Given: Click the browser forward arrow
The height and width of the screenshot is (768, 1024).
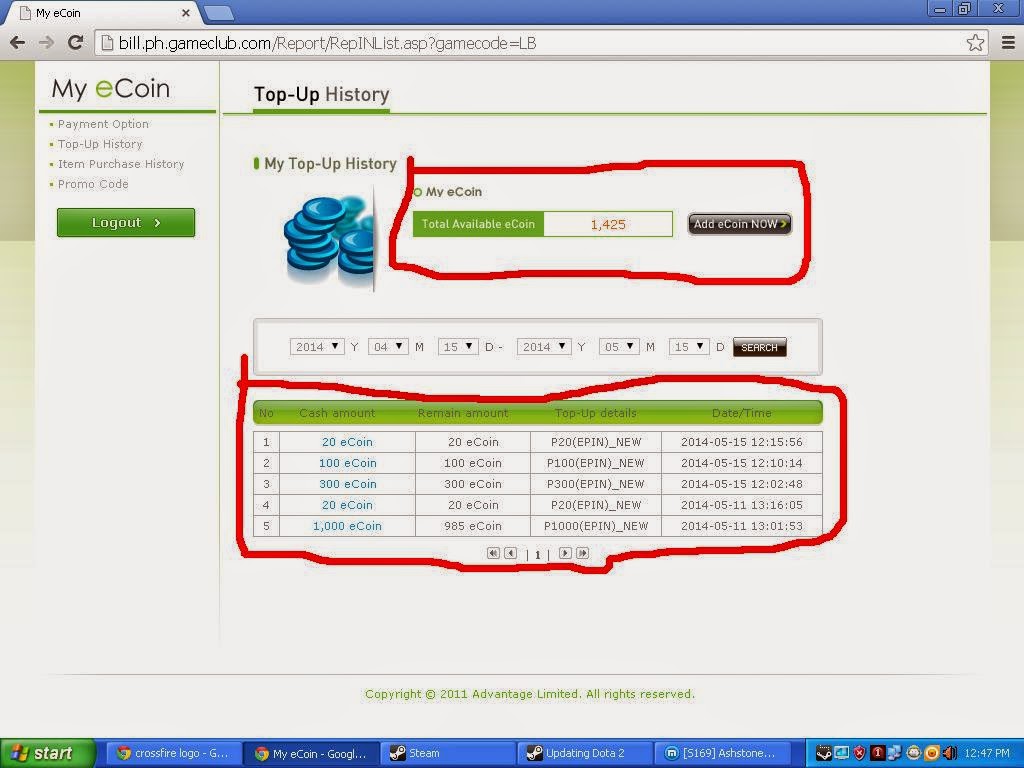Looking at the screenshot, I should (x=46, y=43).
